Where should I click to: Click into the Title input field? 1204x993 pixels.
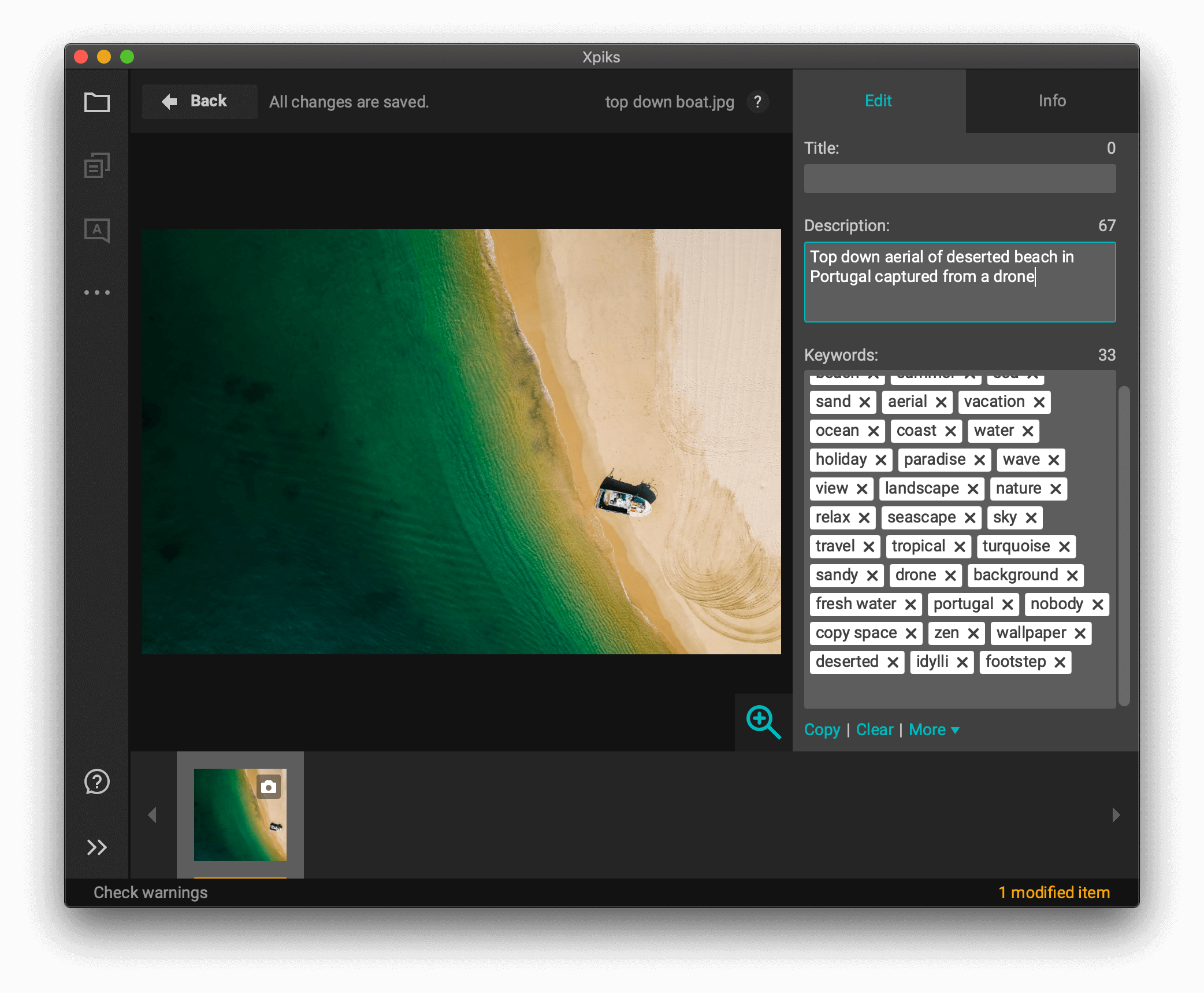[959, 179]
